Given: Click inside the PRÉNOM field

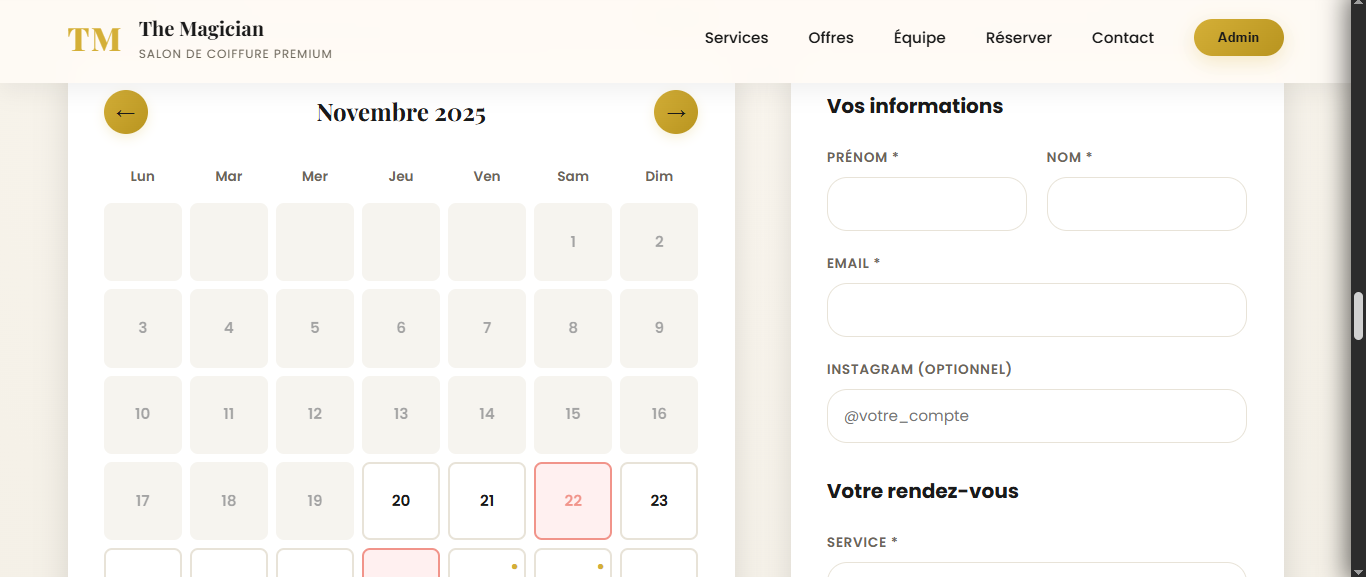Looking at the screenshot, I should point(926,204).
